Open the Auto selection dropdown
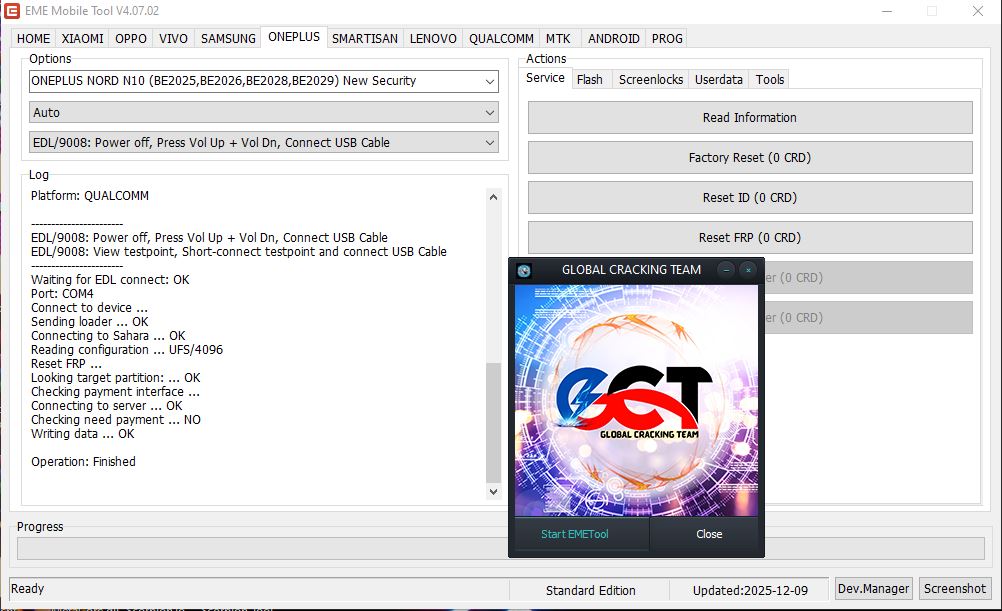 pos(489,113)
